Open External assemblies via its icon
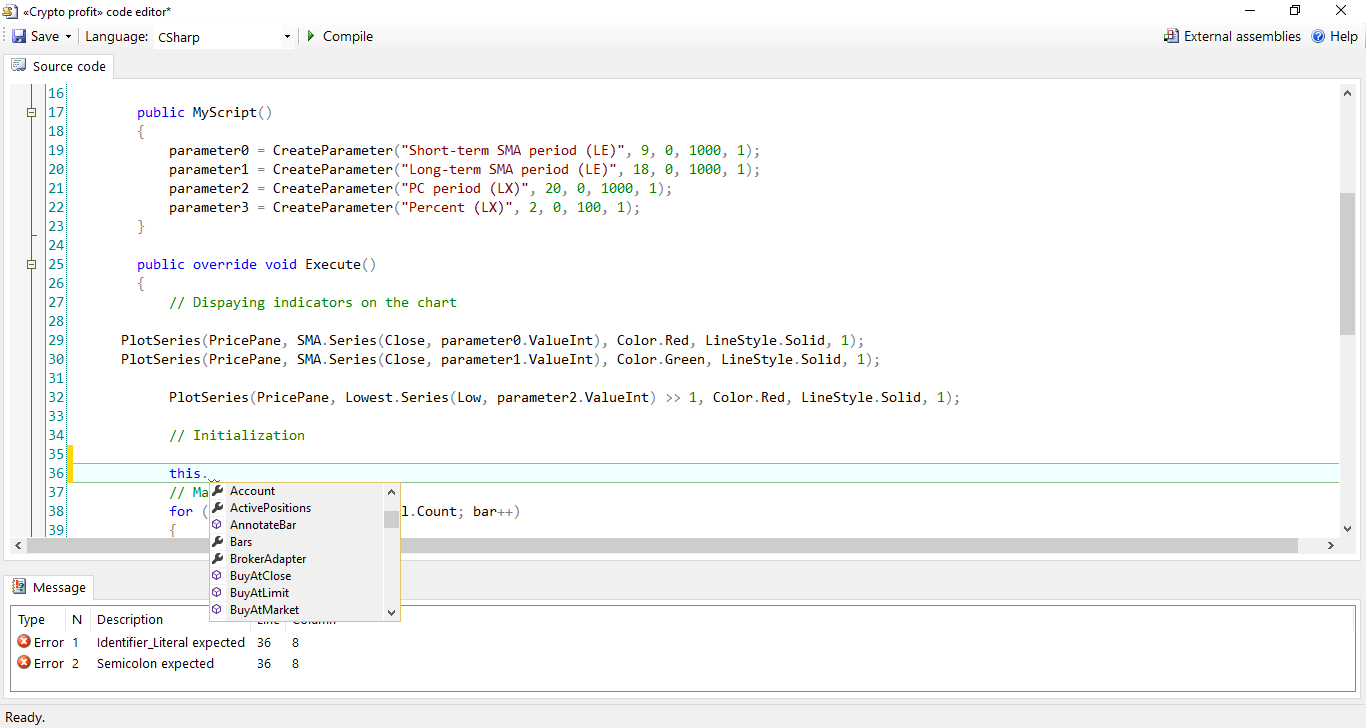The height and width of the screenshot is (728, 1366). [x=1171, y=36]
